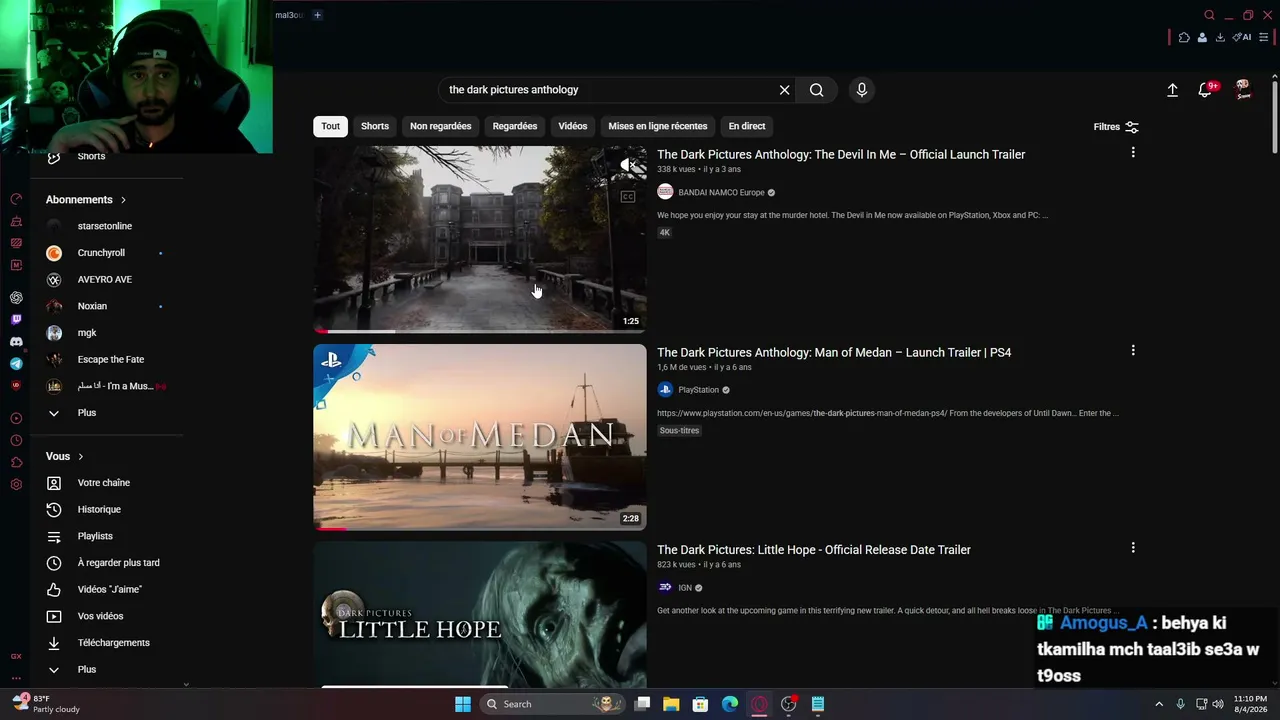Image resolution: width=1280 pixels, height=720 pixels.
Task: Select the Non regardées filter chip
Action: 440,126
